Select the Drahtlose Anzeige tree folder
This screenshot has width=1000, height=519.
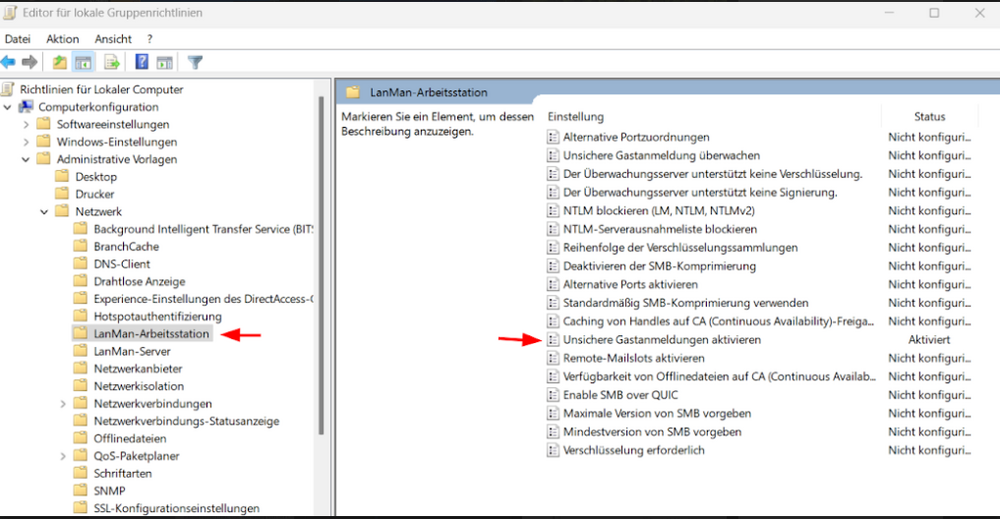(140, 281)
